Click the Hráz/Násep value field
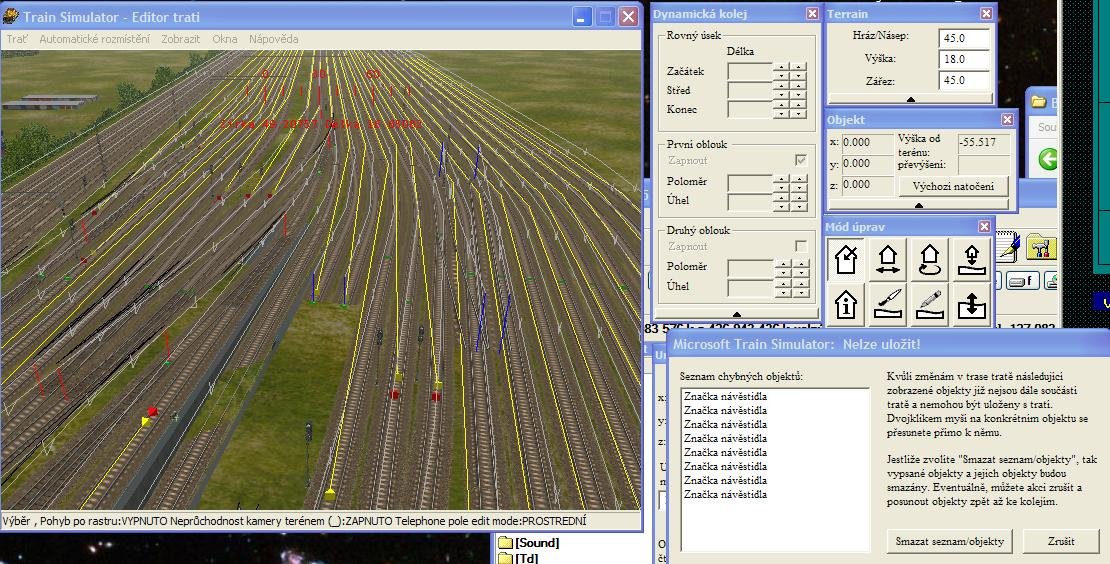This screenshot has width=1110, height=564. tap(964, 38)
